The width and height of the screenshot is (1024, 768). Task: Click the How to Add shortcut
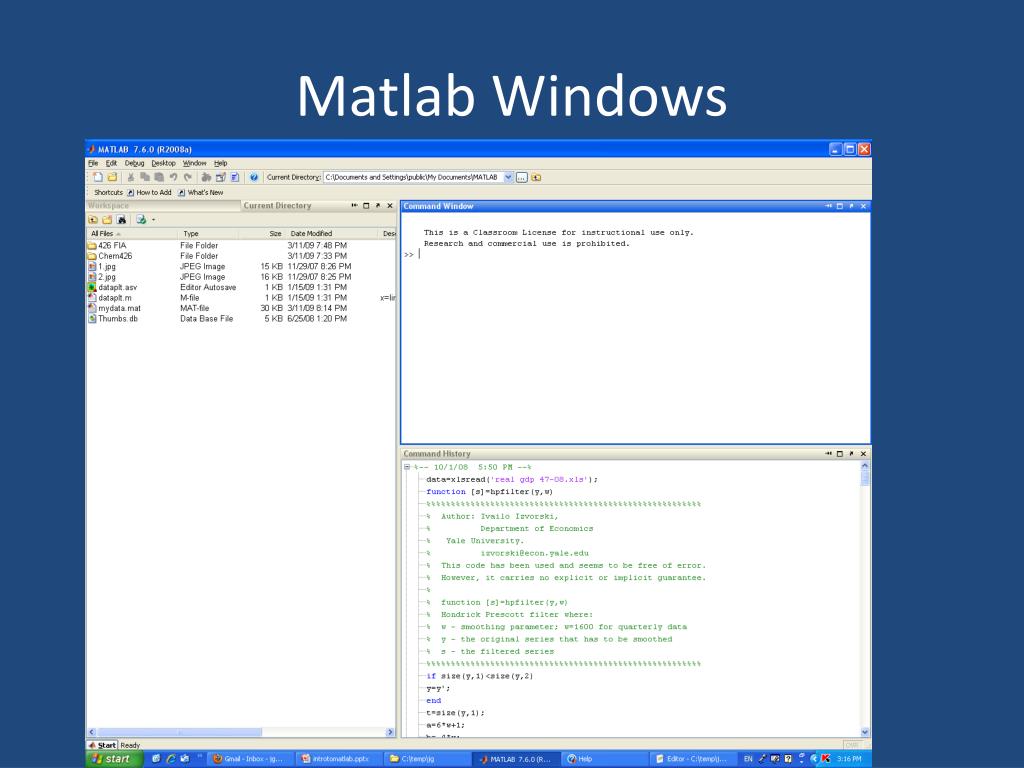pos(150,193)
